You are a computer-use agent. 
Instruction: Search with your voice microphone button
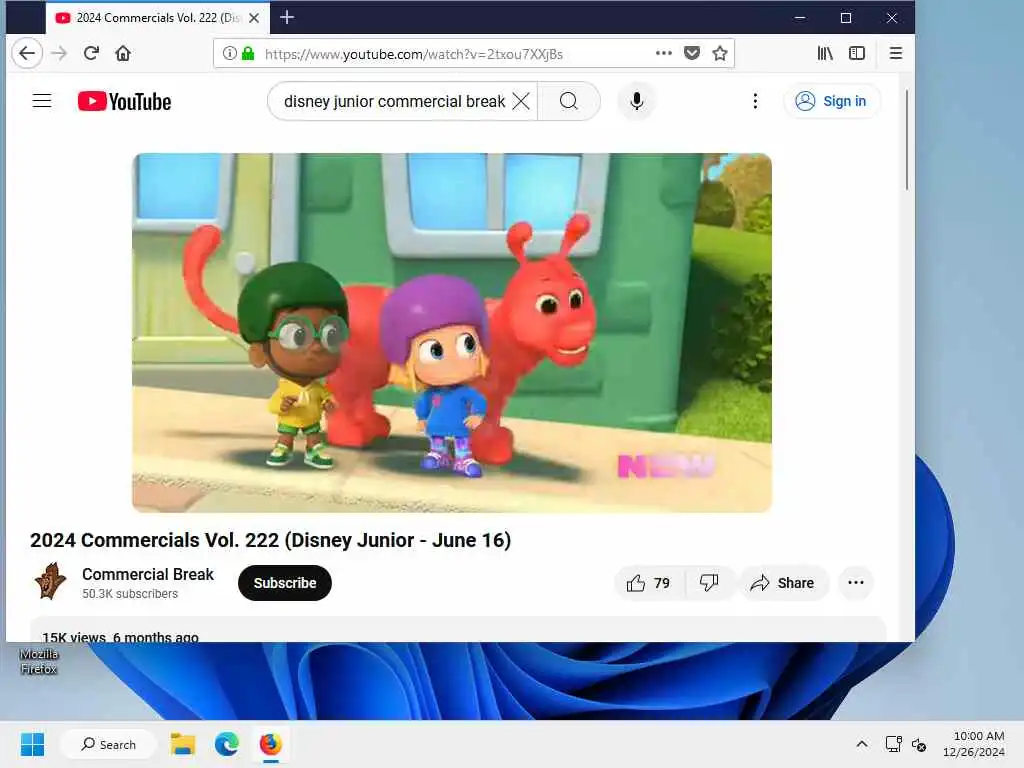tap(637, 101)
